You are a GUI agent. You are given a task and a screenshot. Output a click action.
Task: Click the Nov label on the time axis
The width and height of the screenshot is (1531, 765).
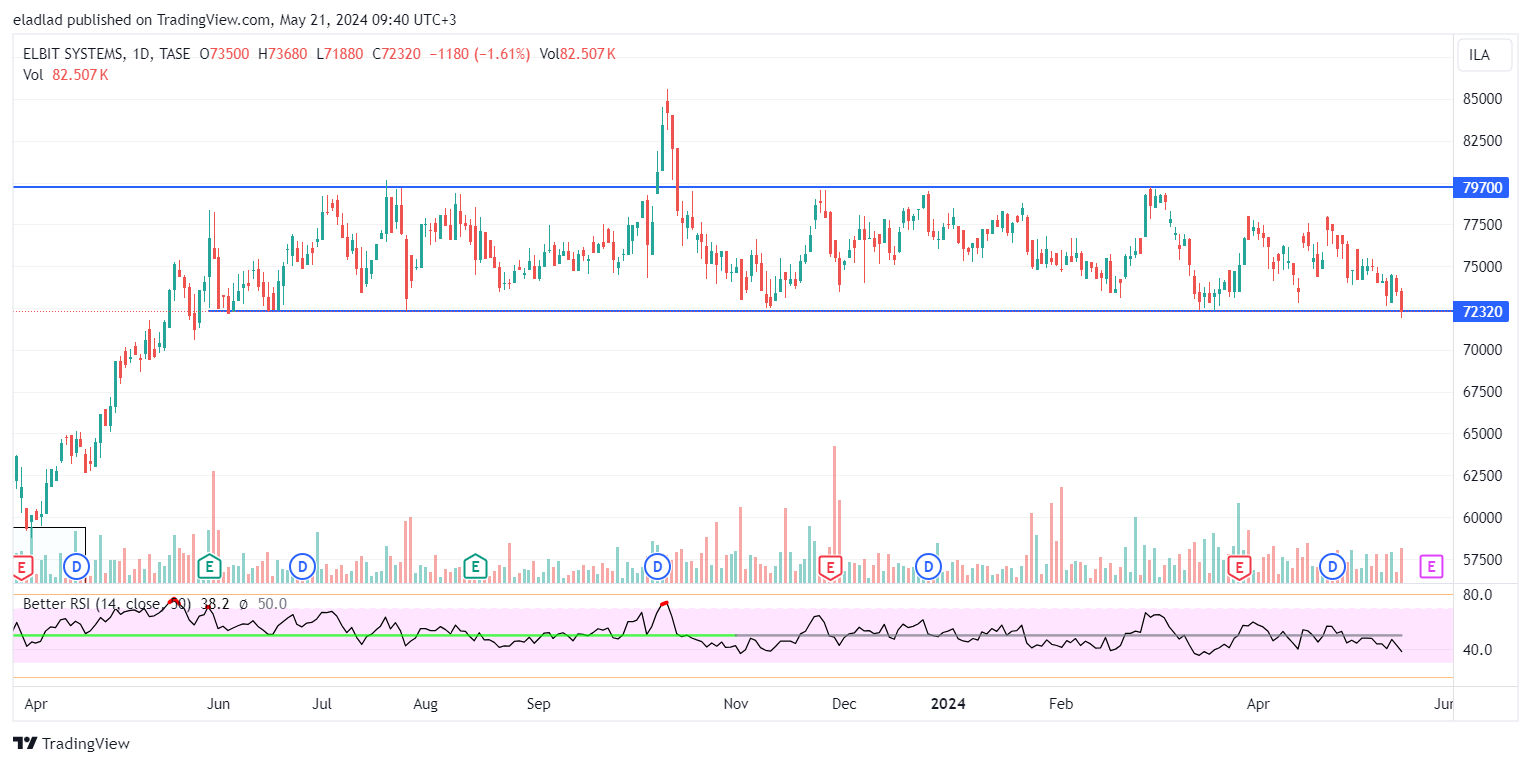pyautogui.click(x=736, y=704)
